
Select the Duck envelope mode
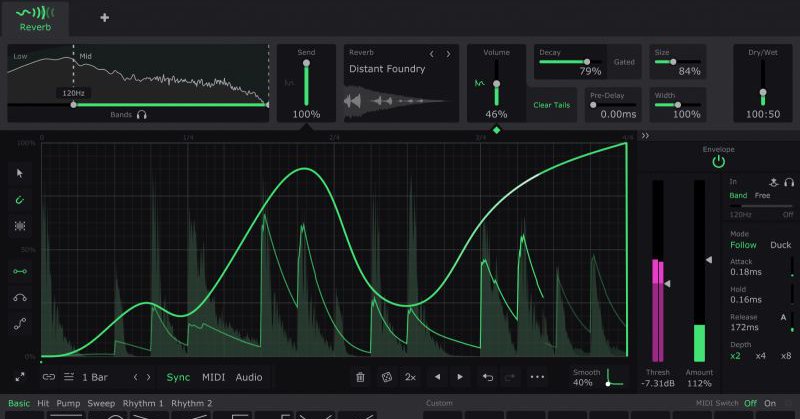coord(781,245)
